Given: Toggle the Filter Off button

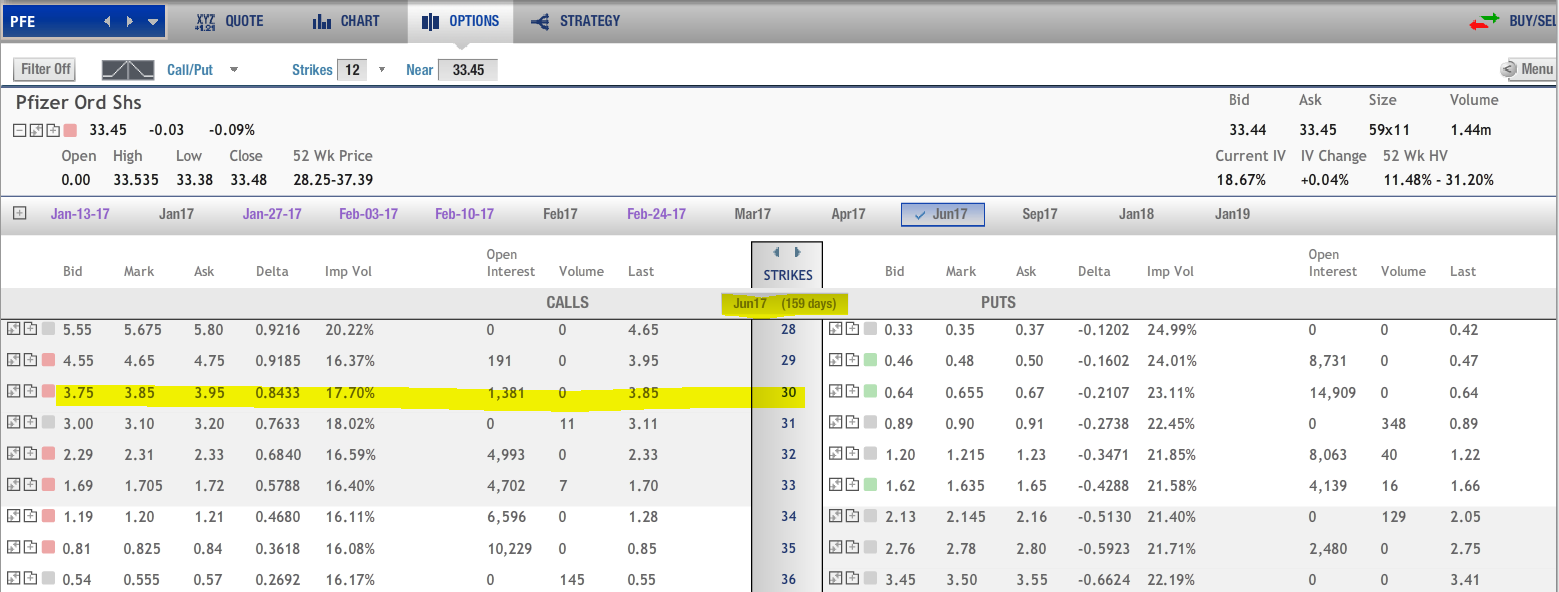Looking at the screenshot, I should pyautogui.click(x=46, y=70).
